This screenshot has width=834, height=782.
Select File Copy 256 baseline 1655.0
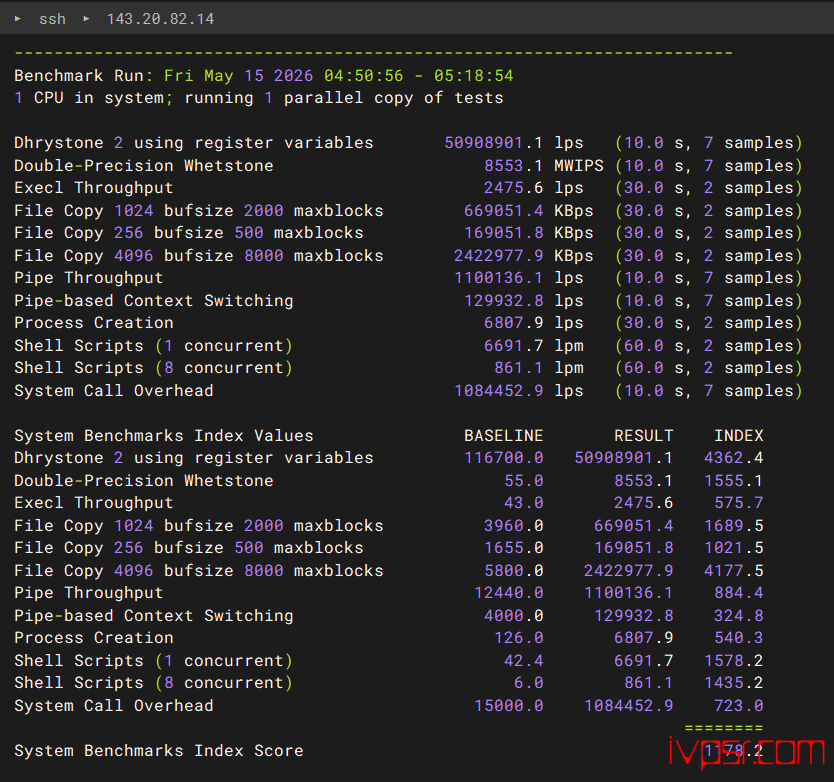[x=514, y=548]
